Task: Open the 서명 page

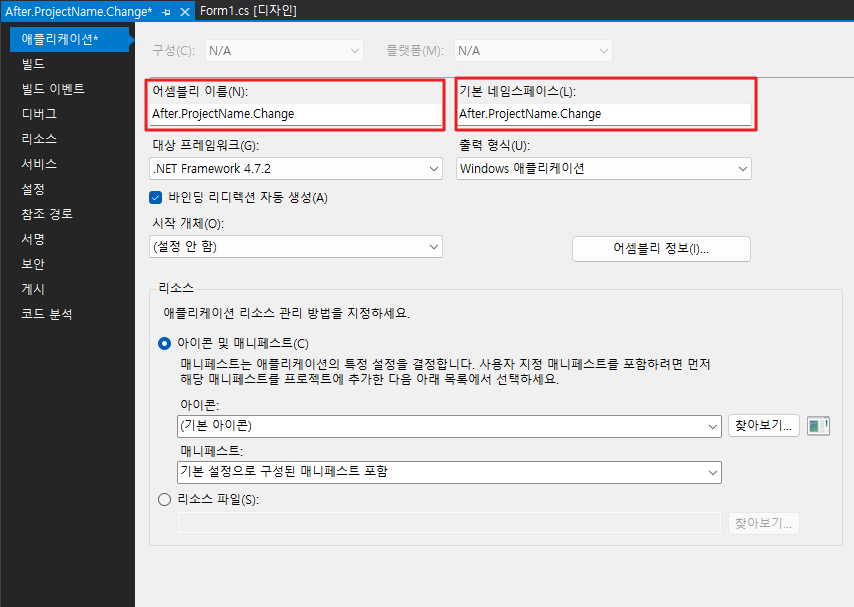Action: pos(33,239)
